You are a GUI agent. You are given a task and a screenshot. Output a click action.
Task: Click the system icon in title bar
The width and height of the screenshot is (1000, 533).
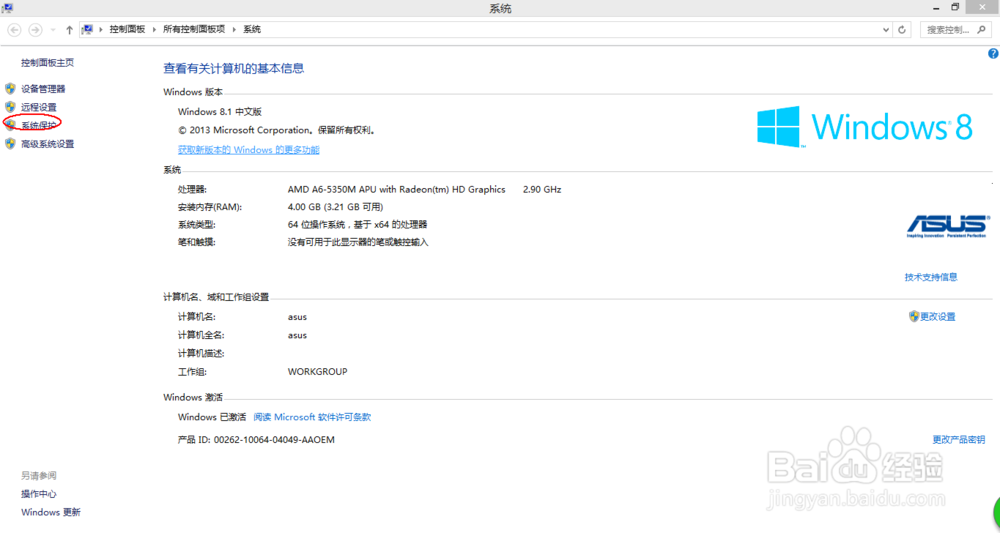(x=8, y=8)
